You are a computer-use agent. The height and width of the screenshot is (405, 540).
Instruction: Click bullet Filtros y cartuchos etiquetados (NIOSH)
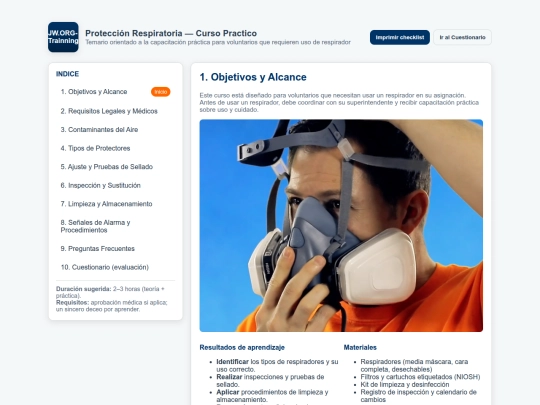[x=420, y=377]
